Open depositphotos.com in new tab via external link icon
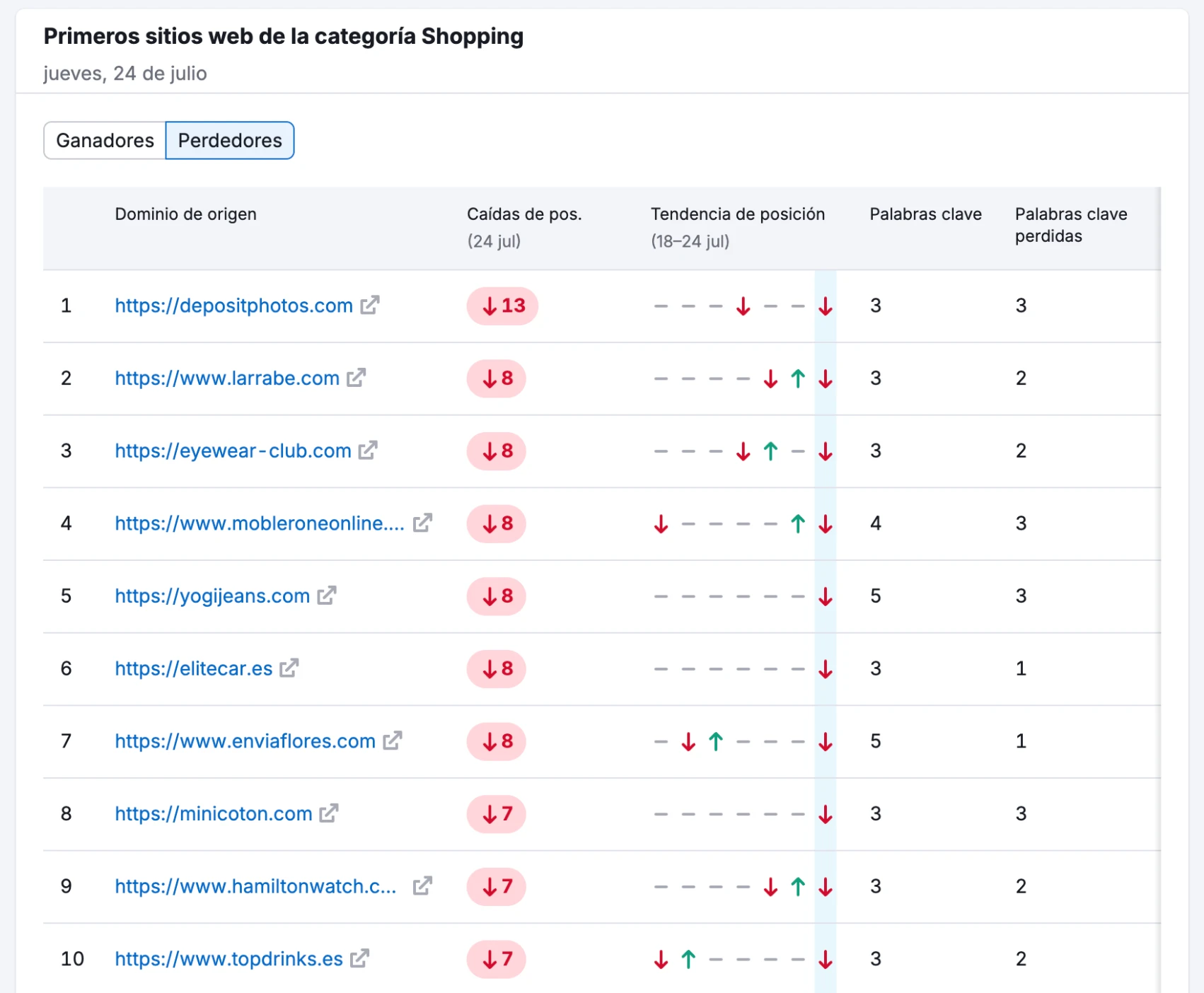This screenshot has height=993, width=1204. [x=369, y=306]
